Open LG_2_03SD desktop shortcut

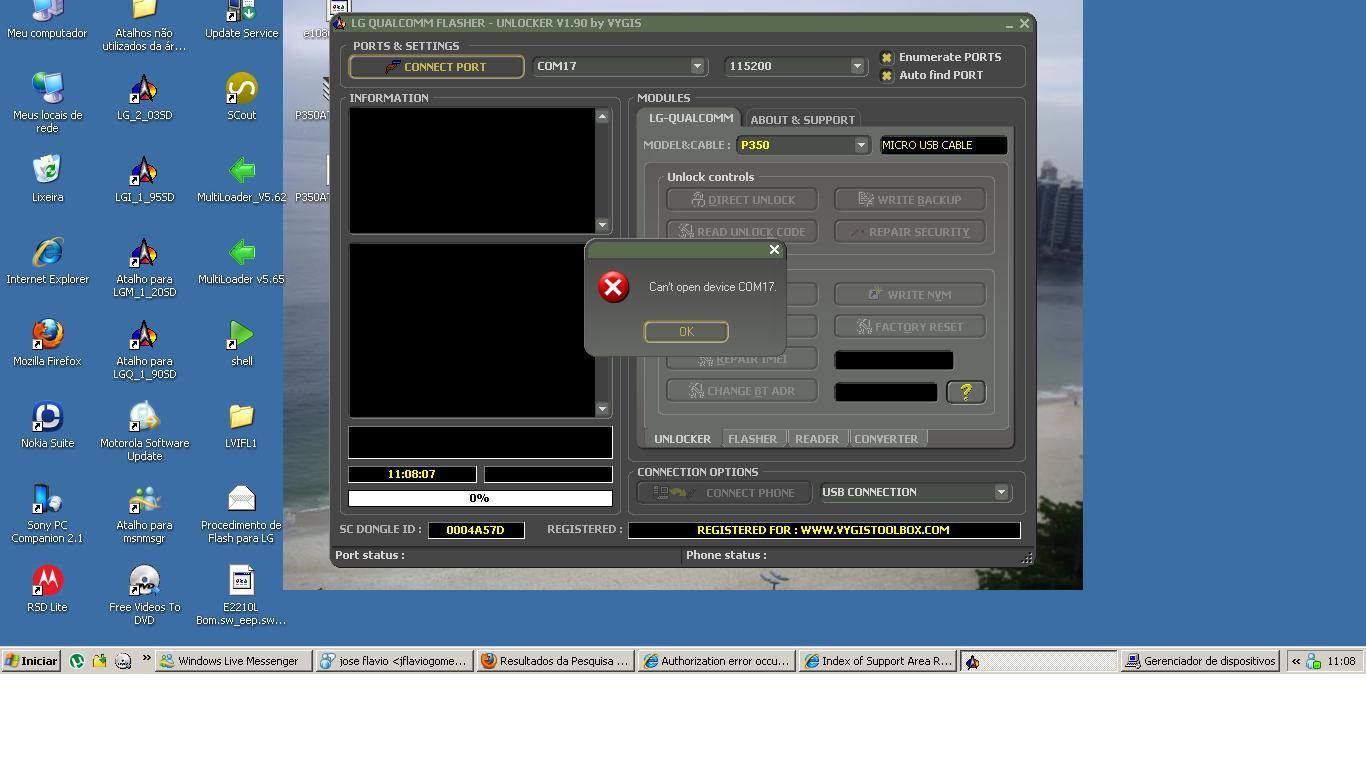[x=144, y=96]
